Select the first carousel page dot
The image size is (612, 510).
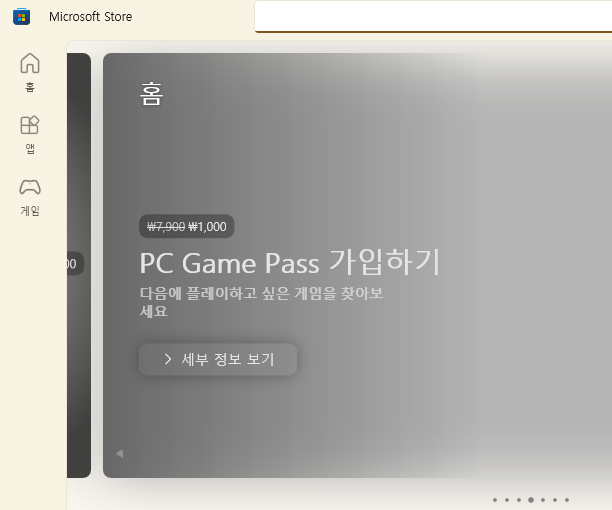pos(495,500)
